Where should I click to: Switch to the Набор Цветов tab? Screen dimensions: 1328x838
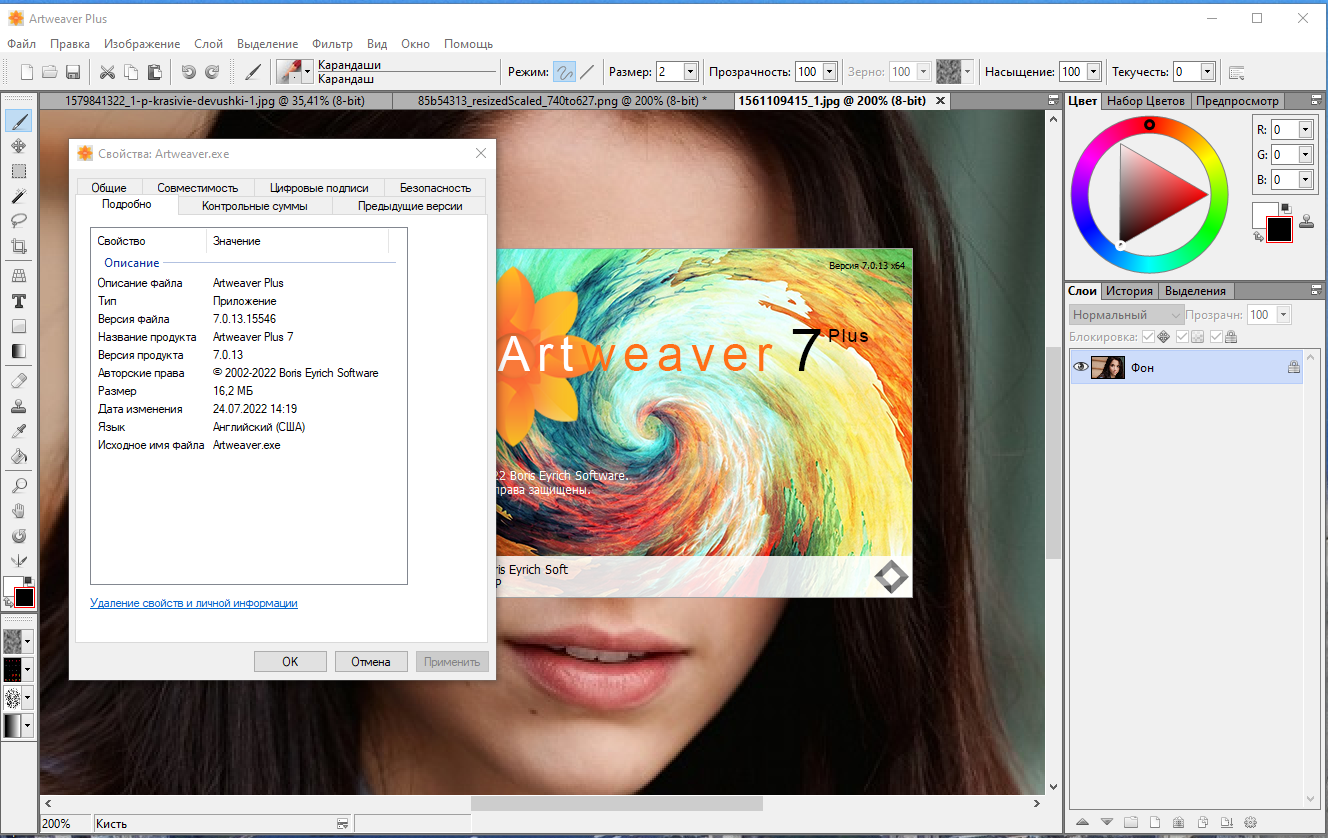point(1146,101)
